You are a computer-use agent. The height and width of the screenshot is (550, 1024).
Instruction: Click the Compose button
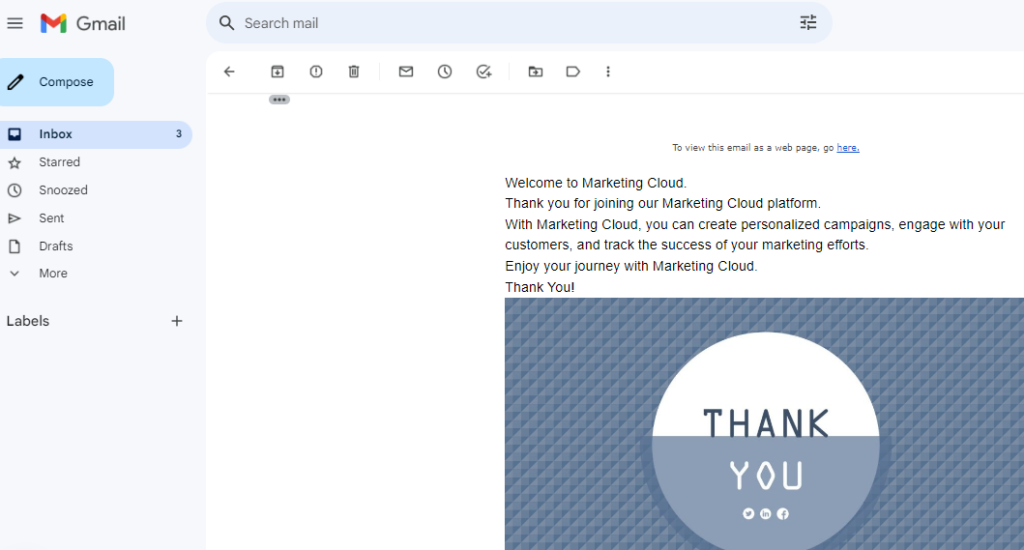[57, 82]
